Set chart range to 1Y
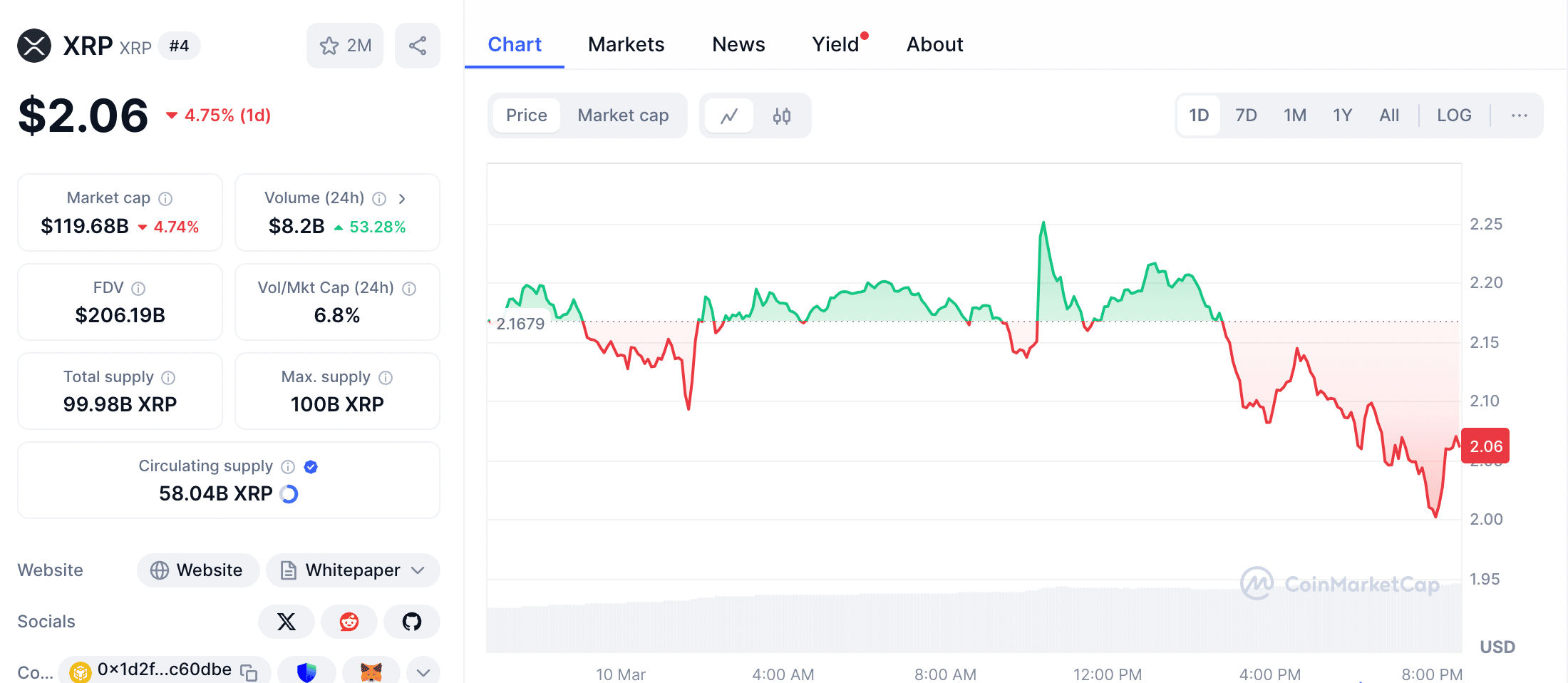 [x=1343, y=115]
